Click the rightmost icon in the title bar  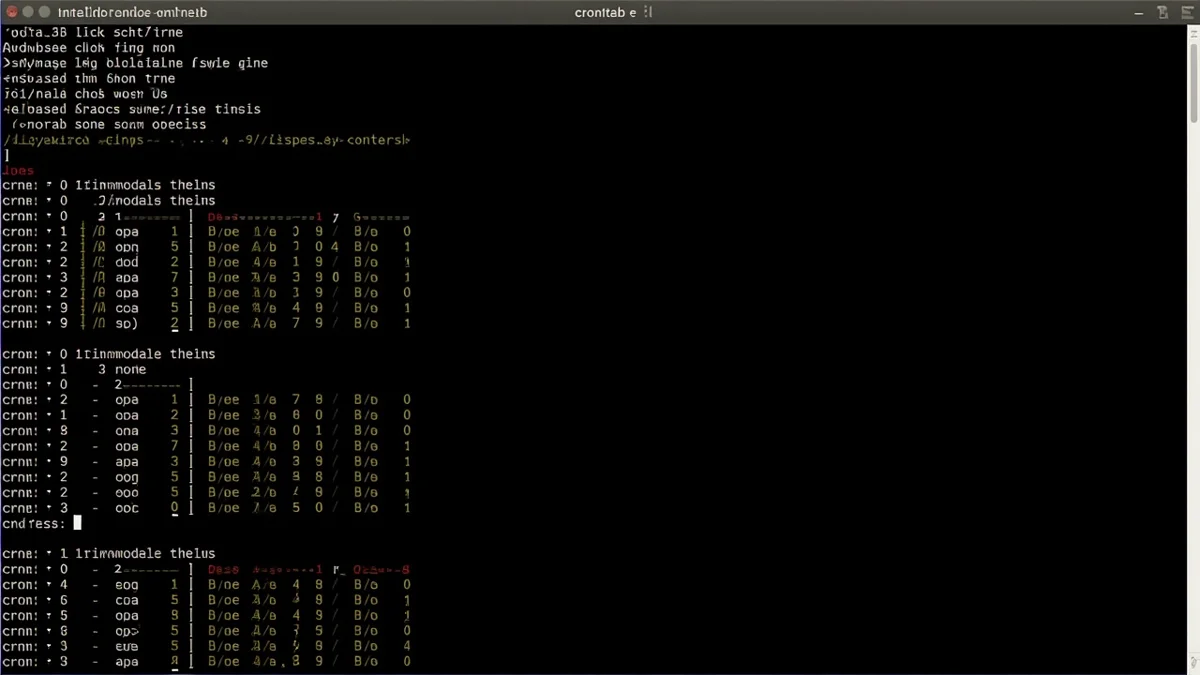pos(1187,13)
